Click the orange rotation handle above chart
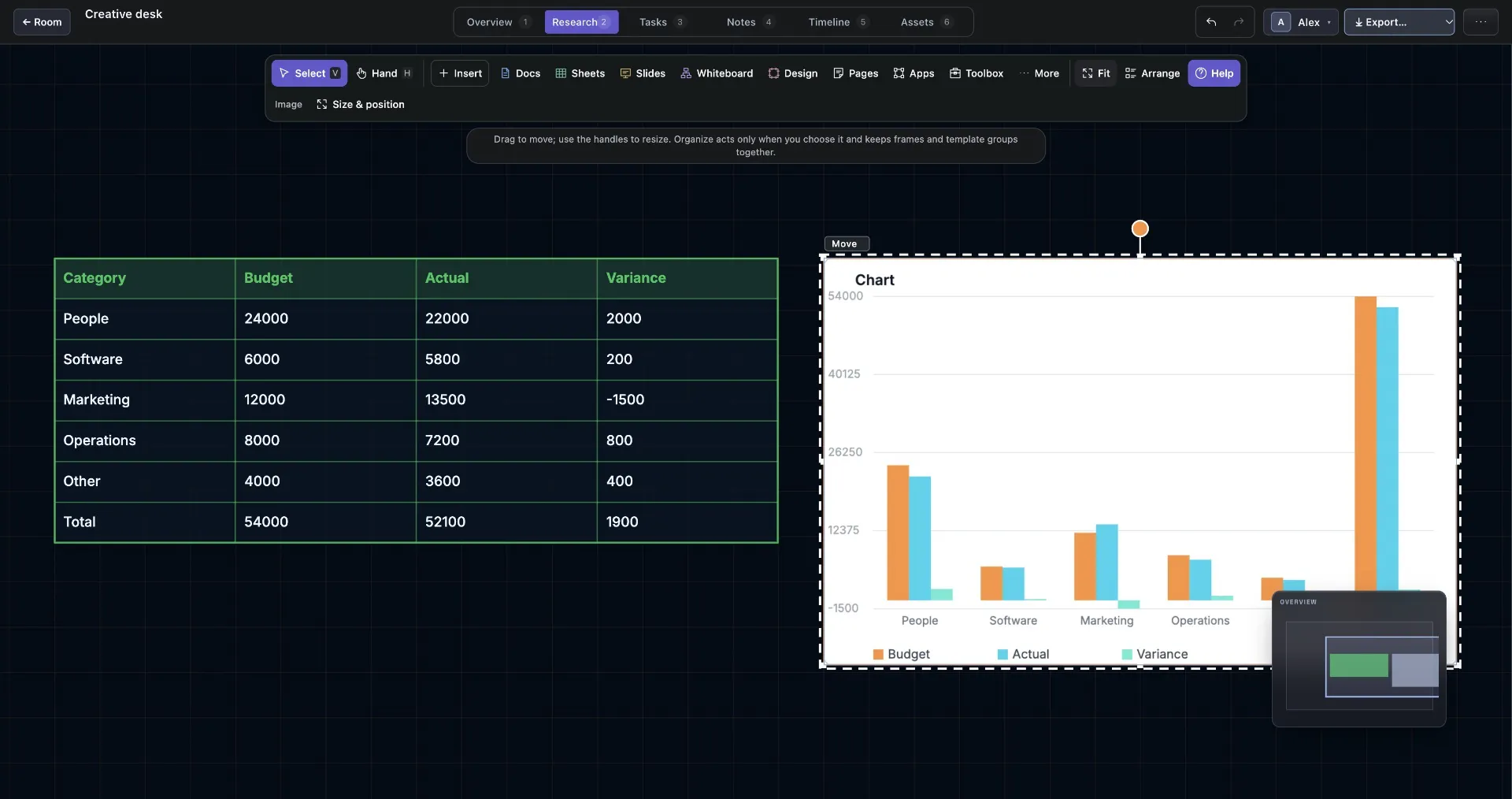 [1140, 229]
